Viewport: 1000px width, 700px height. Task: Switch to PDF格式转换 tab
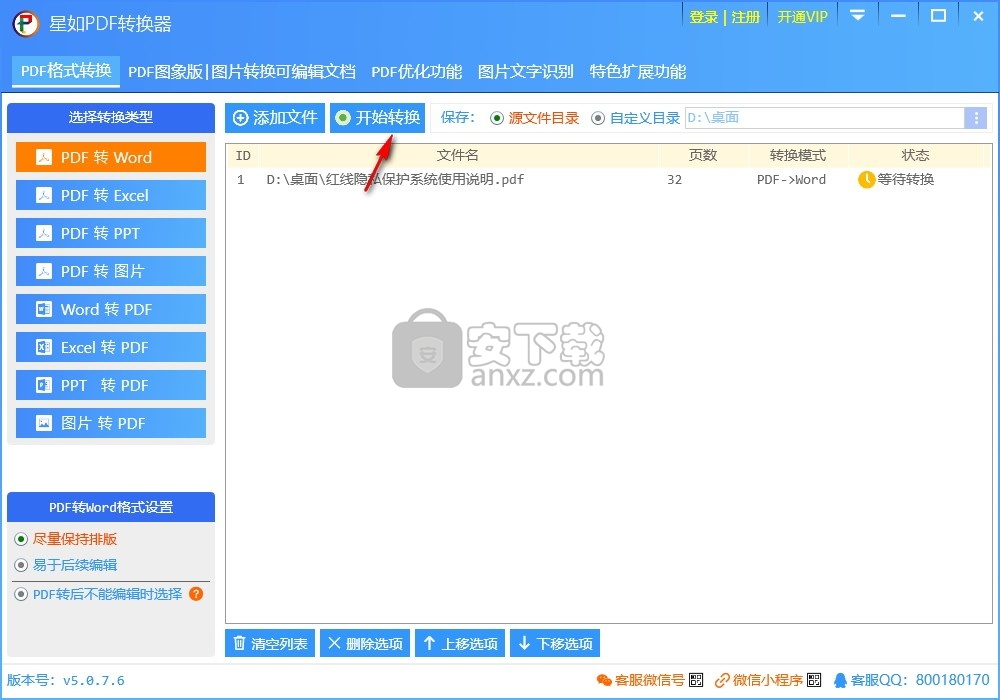pos(66,71)
